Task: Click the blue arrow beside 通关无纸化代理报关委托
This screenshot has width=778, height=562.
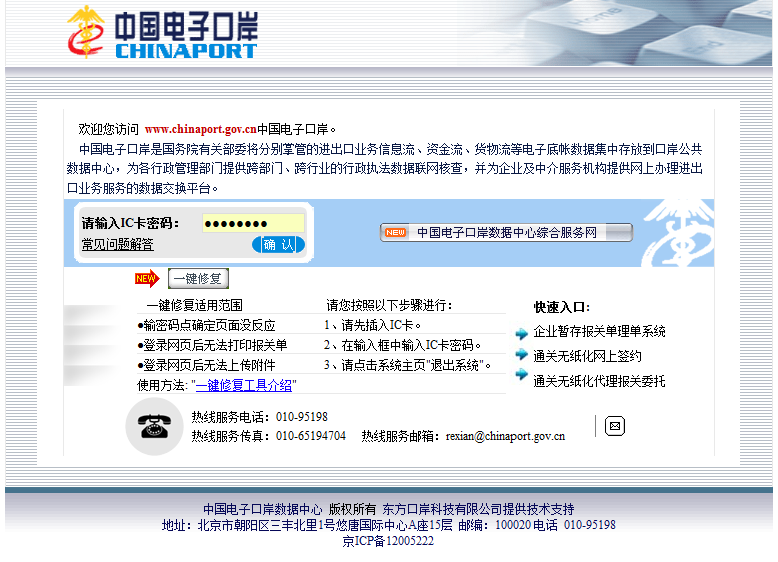Action: [x=521, y=375]
